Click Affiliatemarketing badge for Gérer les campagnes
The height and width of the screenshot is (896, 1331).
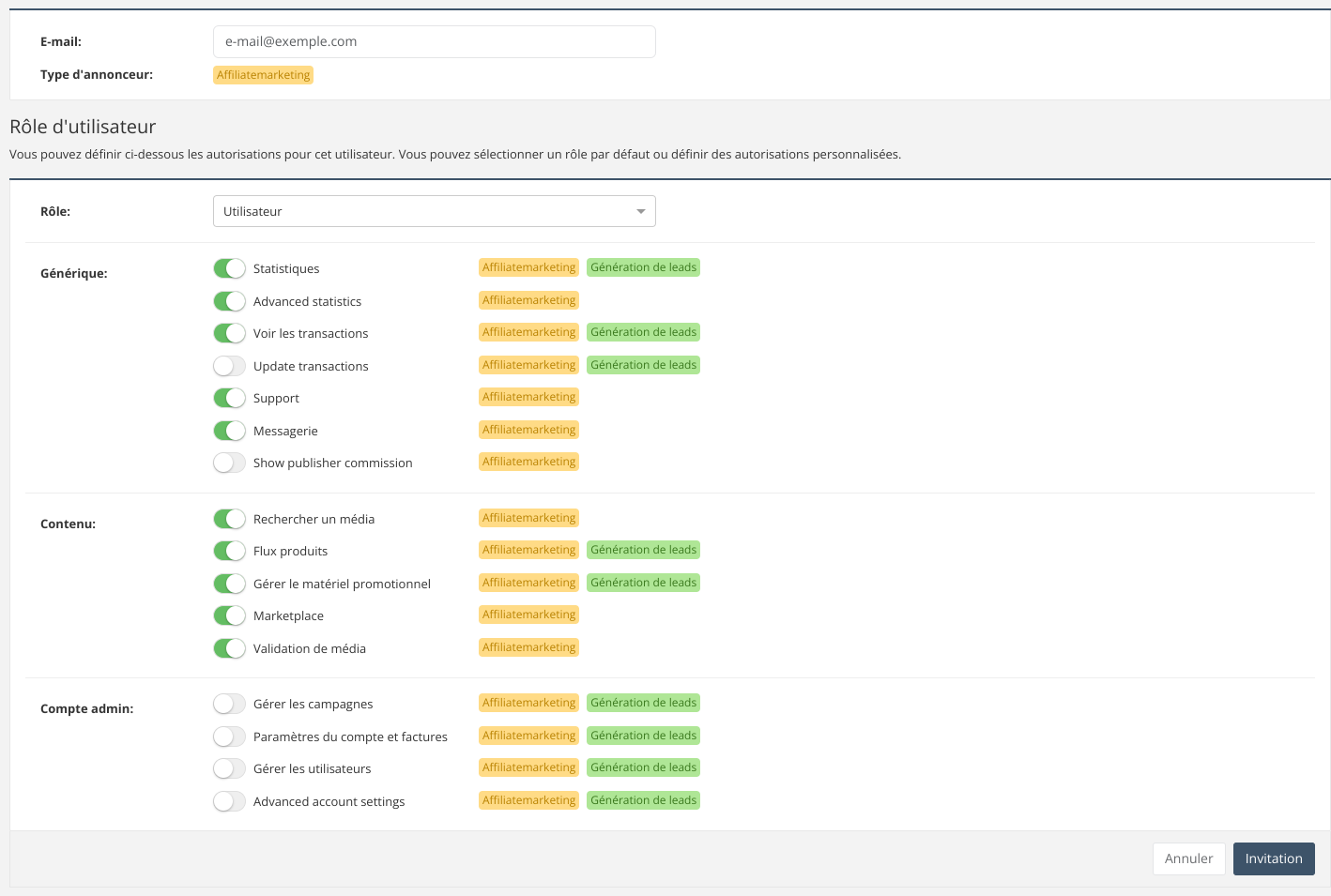(528, 703)
